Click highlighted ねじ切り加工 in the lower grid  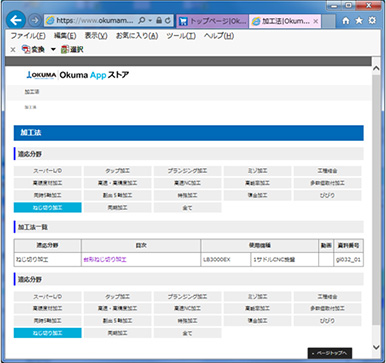[47, 333]
